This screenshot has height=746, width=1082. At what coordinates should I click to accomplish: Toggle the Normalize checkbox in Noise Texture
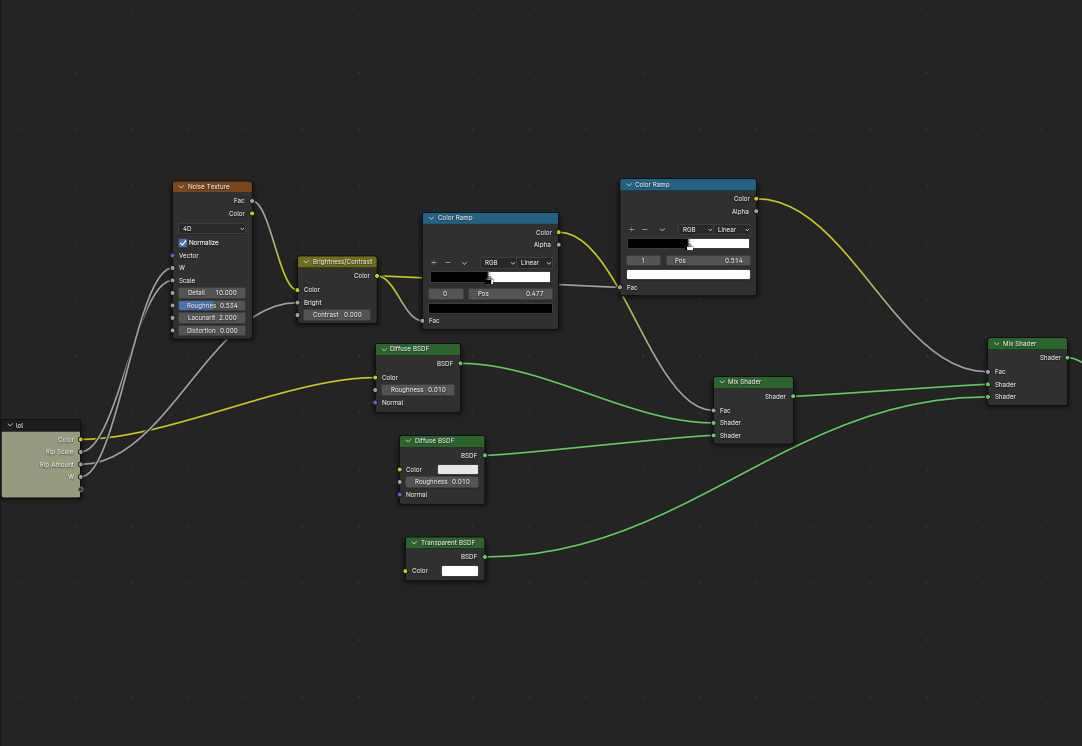click(x=183, y=243)
